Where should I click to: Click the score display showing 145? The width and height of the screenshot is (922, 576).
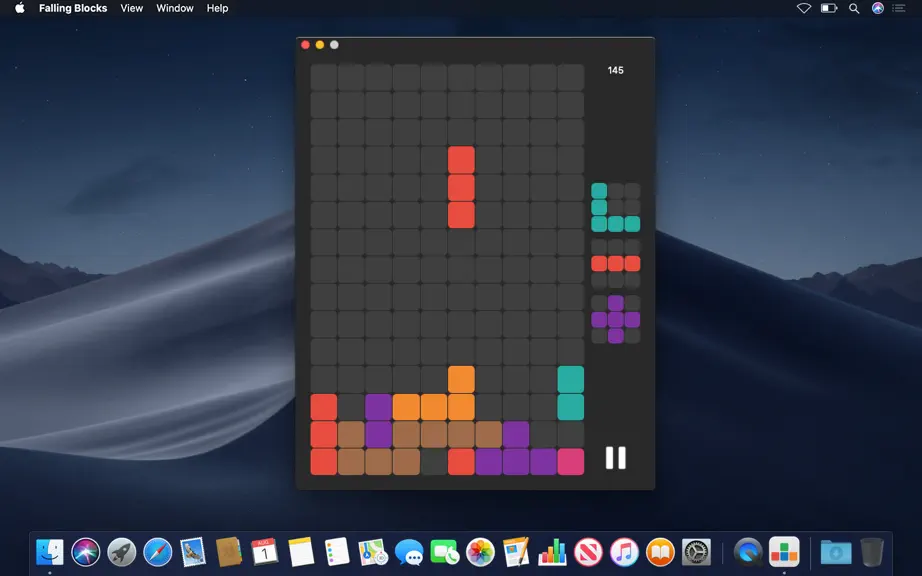pos(616,70)
